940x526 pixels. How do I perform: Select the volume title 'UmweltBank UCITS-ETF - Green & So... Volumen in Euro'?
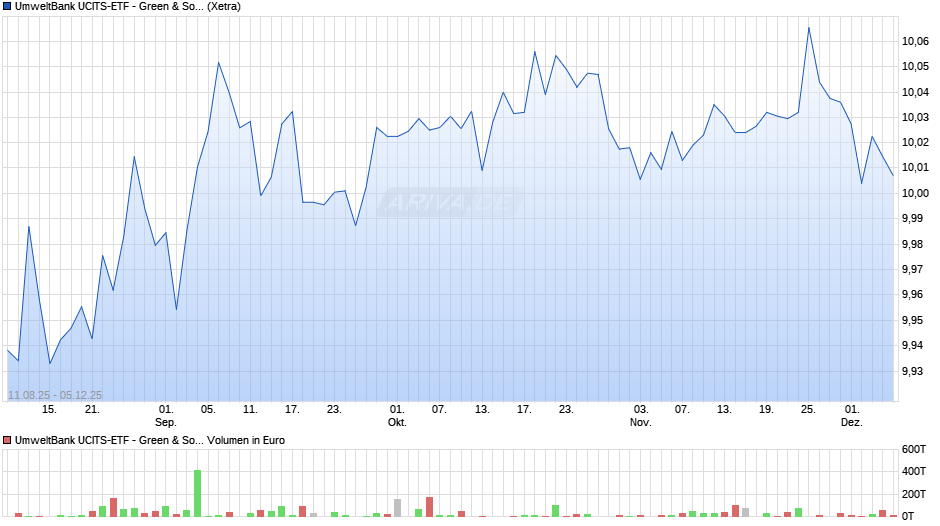click(150, 440)
